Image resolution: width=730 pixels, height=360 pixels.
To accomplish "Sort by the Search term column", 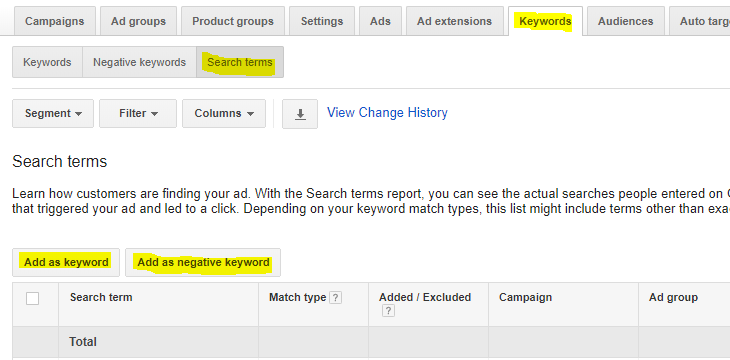I will point(101,297).
